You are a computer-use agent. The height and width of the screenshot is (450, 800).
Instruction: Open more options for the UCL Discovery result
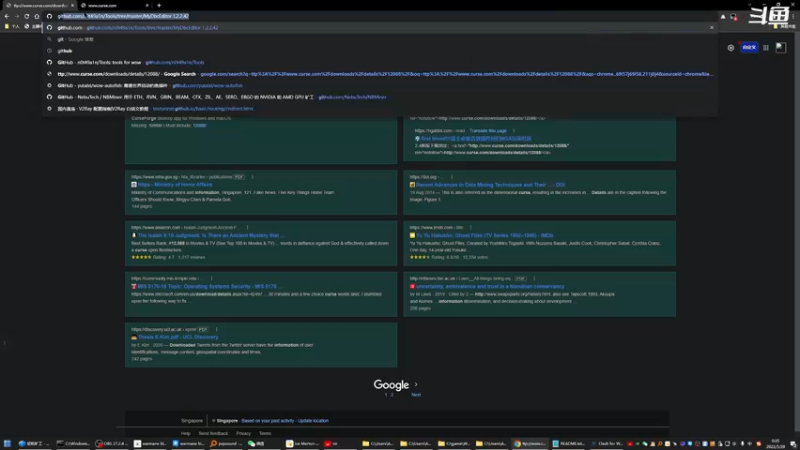pyautogui.click(x=216, y=330)
